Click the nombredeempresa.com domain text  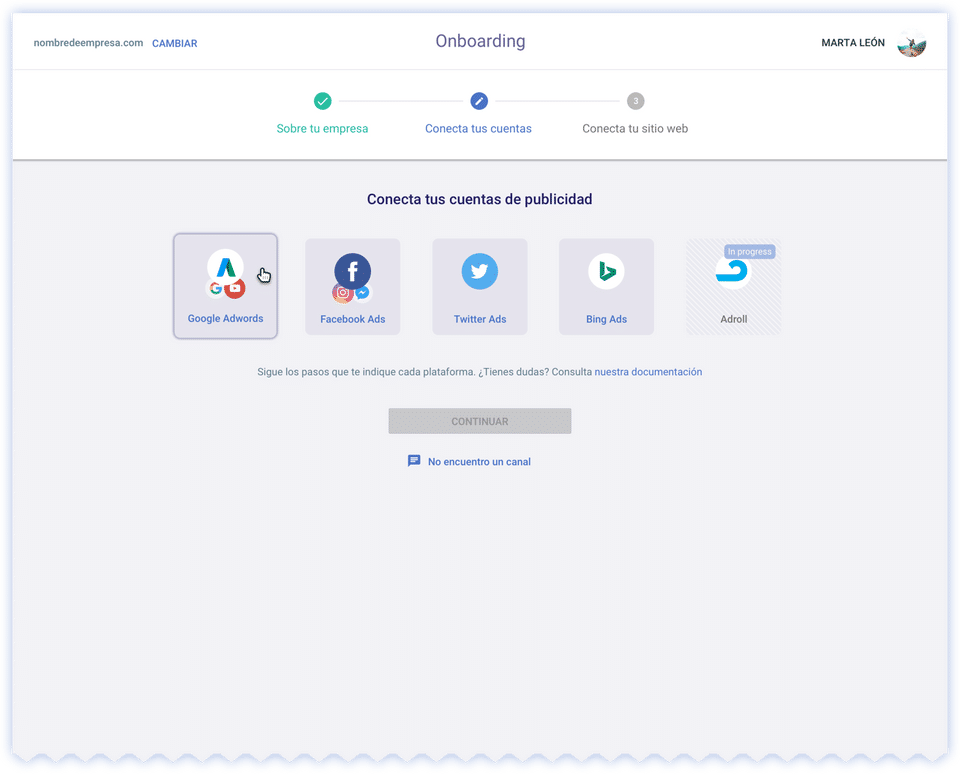click(x=88, y=43)
